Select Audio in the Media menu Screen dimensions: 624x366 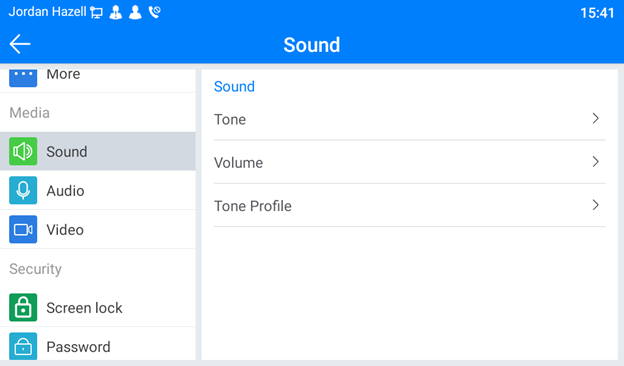(x=98, y=191)
